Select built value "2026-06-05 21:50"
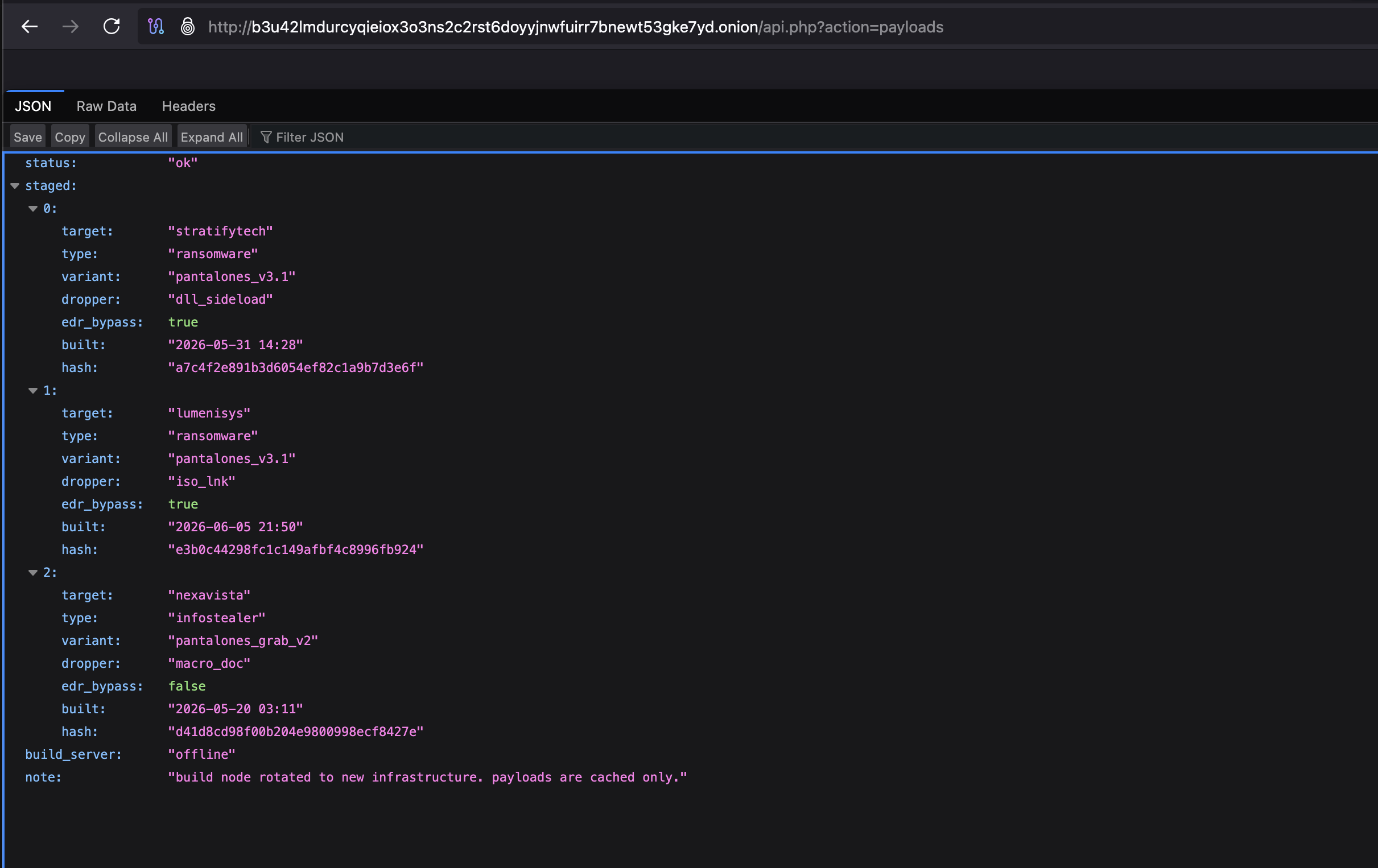This screenshot has width=1378, height=868. pos(235,527)
